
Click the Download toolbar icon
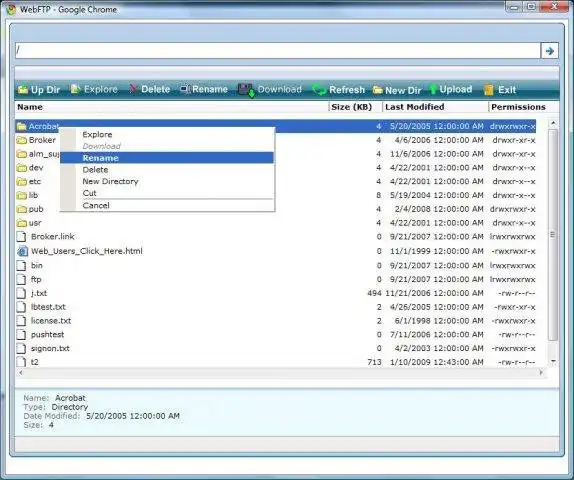coord(246,90)
